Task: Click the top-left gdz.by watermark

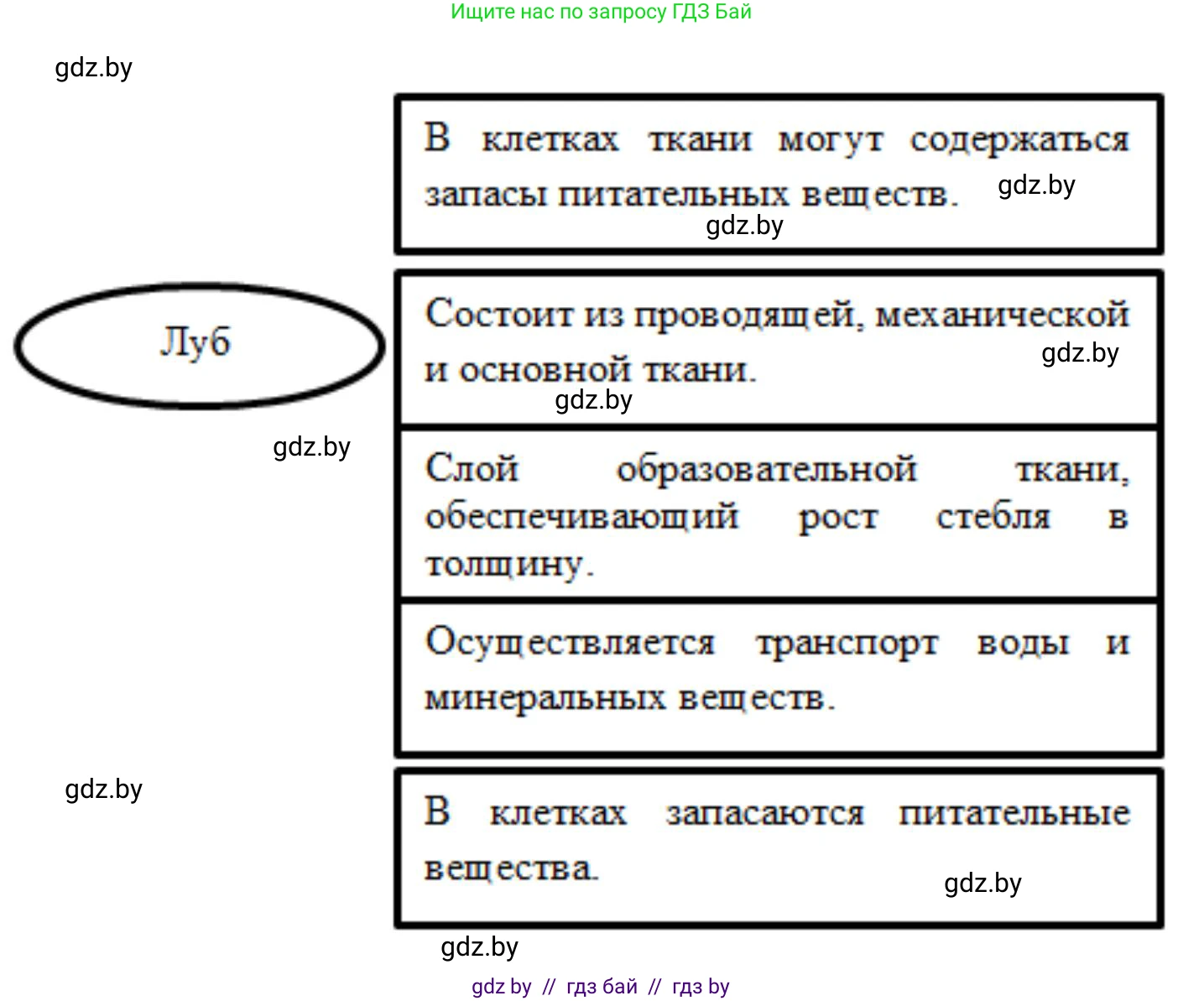Action: click(93, 67)
